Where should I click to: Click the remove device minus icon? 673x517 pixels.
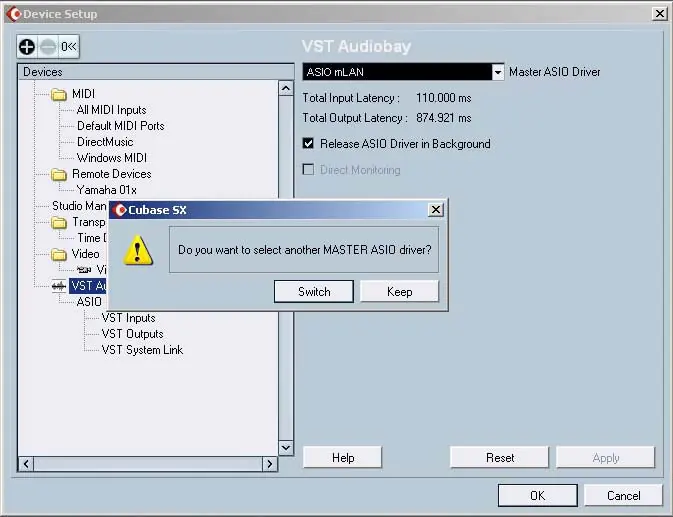tap(48, 46)
